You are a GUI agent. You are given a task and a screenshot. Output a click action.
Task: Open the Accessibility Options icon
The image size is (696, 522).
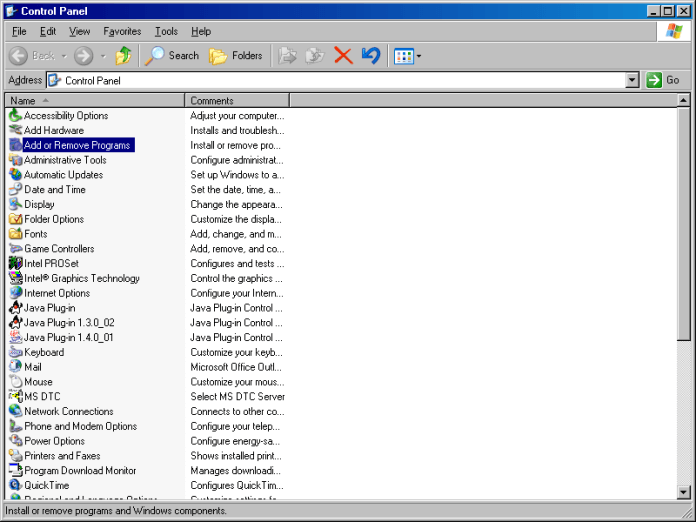point(16,115)
